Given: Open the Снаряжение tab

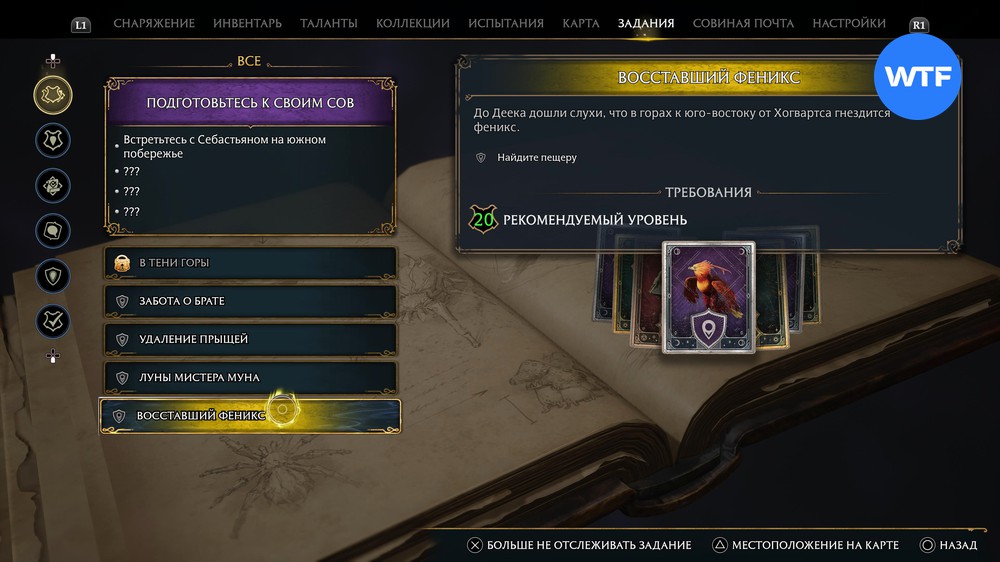Looking at the screenshot, I should (154, 24).
